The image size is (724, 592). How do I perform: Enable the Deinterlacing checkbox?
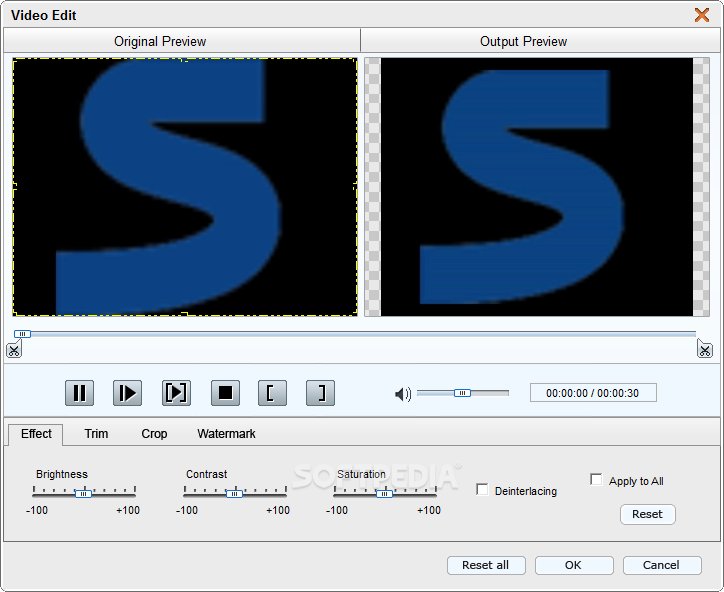pos(482,489)
